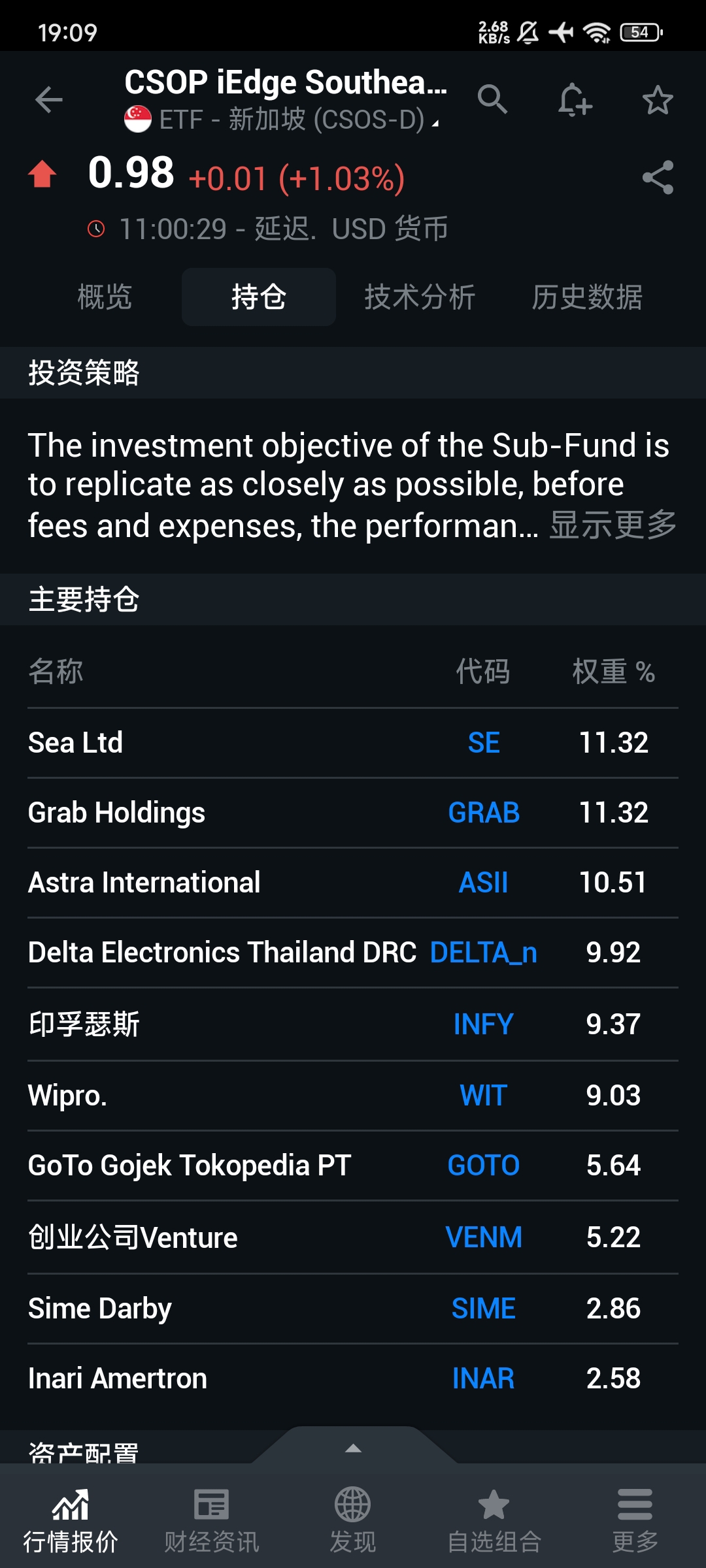Switch to the 概览 tab
Viewport: 706px width, 1568px height.
point(105,297)
